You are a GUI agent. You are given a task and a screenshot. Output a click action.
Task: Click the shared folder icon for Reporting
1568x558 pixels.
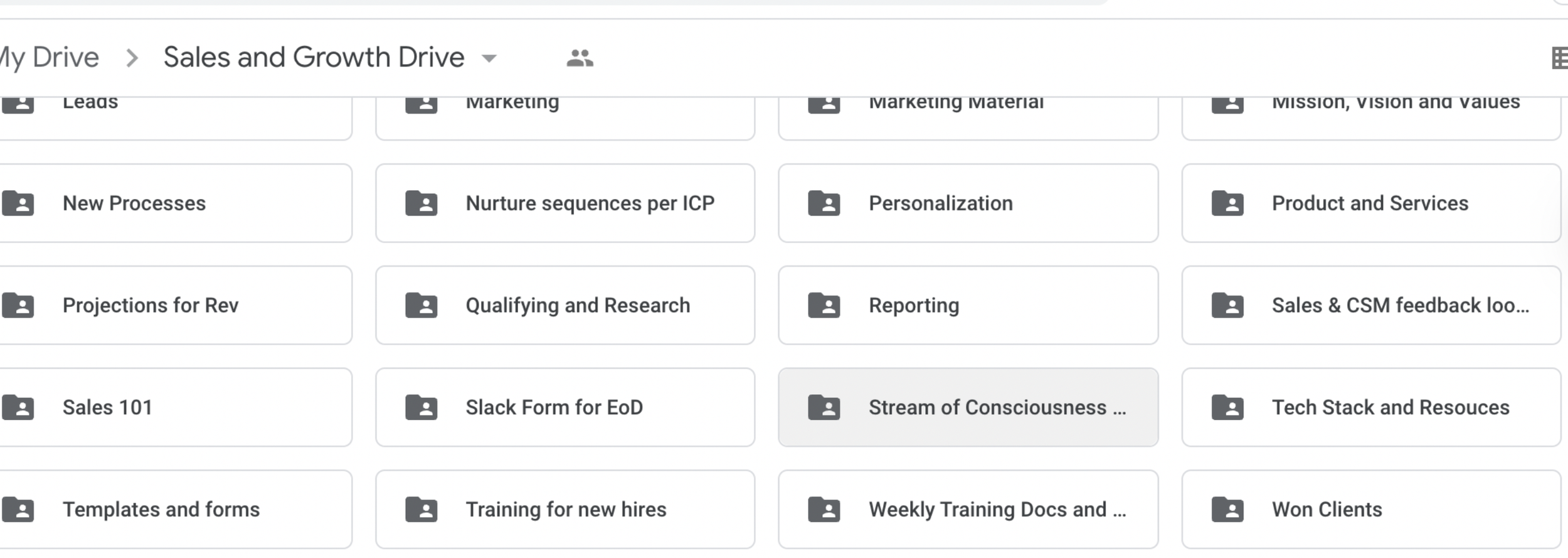(824, 305)
